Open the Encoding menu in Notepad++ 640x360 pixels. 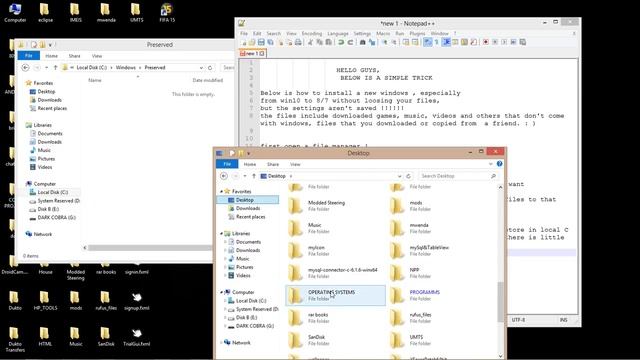[312, 33]
